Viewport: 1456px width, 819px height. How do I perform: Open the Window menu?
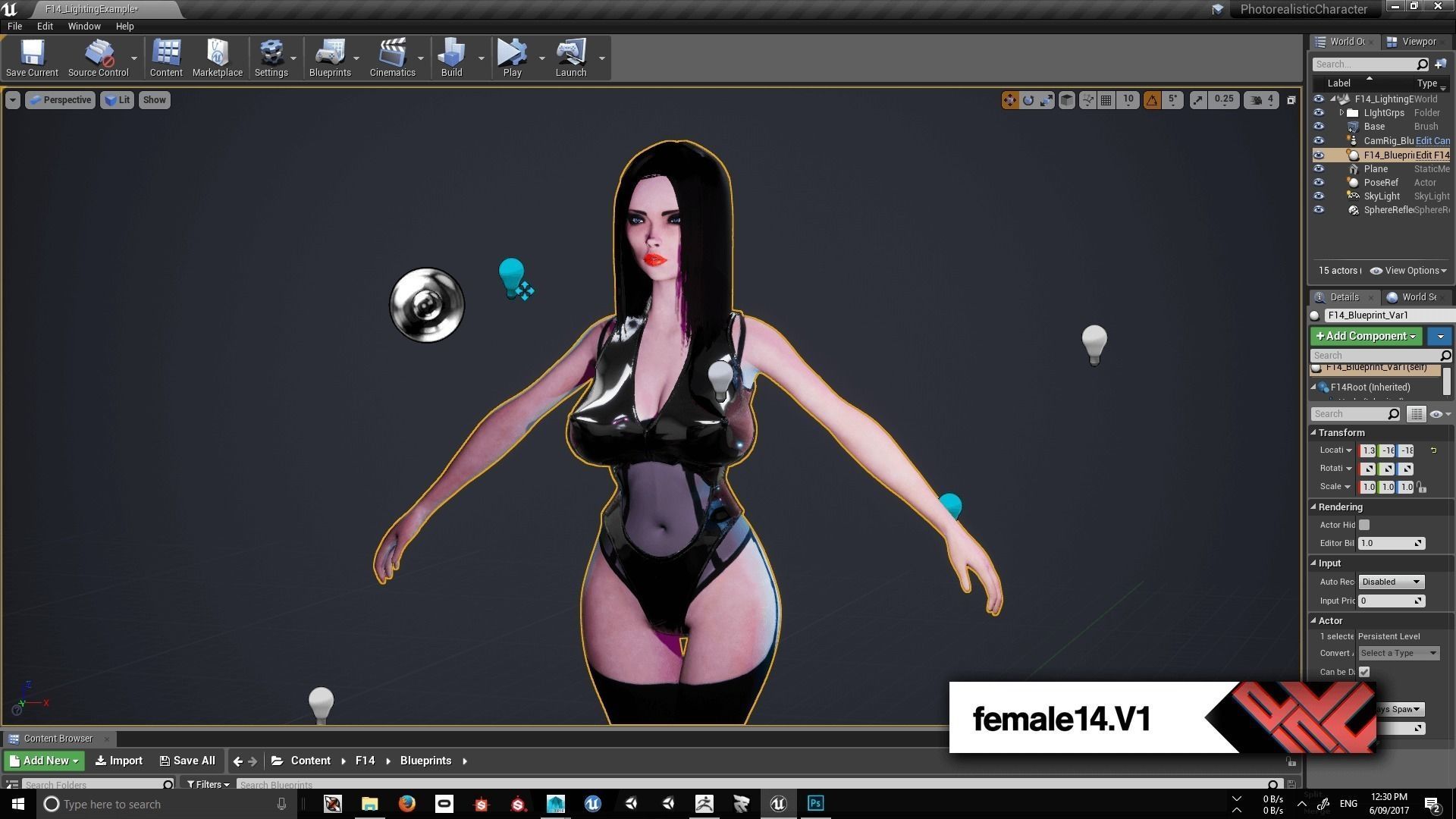(x=83, y=26)
